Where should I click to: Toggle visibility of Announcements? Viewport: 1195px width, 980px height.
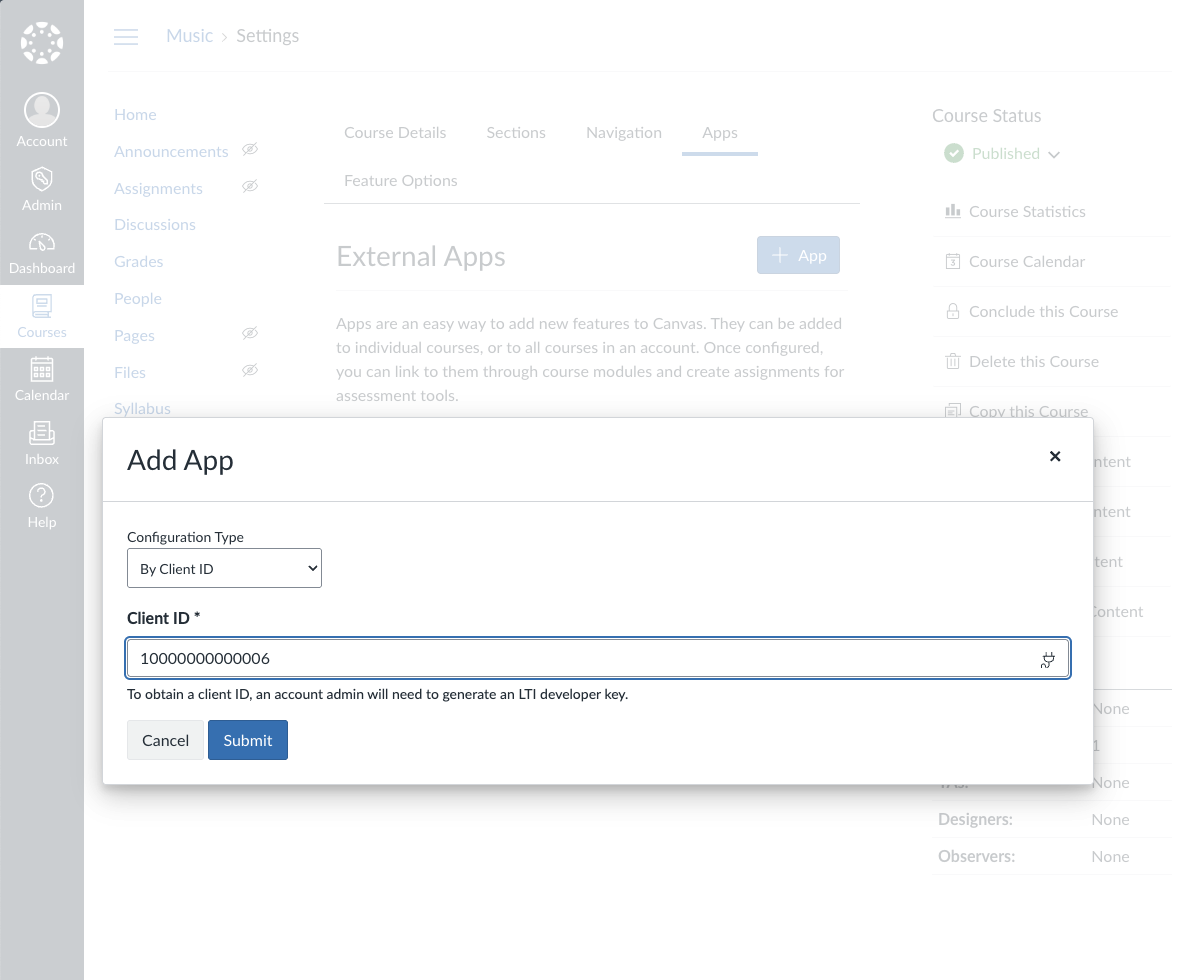(x=250, y=150)
